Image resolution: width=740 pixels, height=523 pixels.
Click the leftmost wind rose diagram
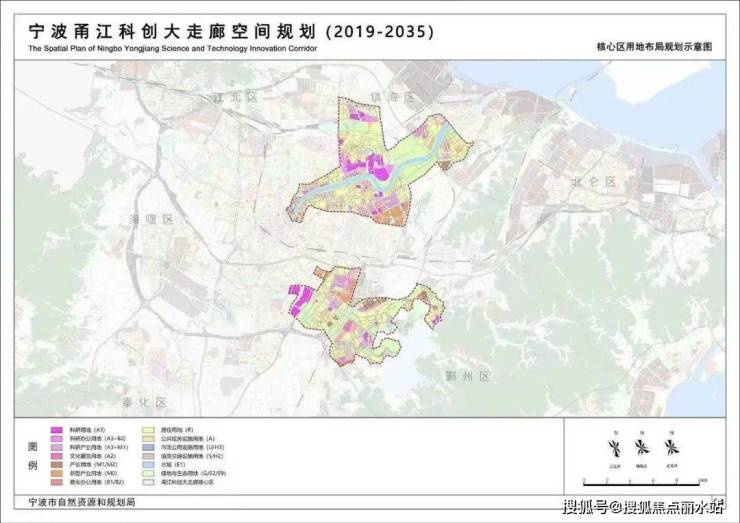(x=614, y=448)
